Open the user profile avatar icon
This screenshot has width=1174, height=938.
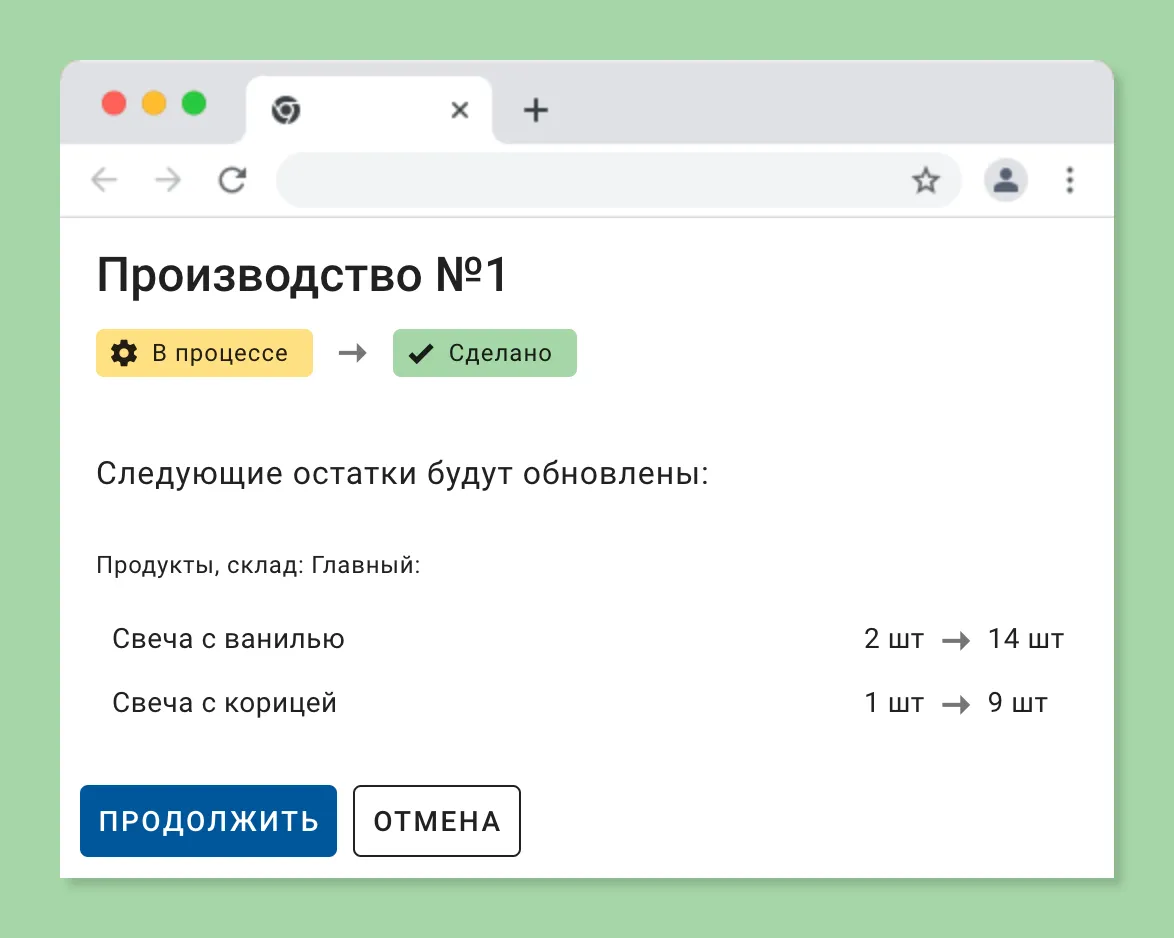tap(1006, 180)
